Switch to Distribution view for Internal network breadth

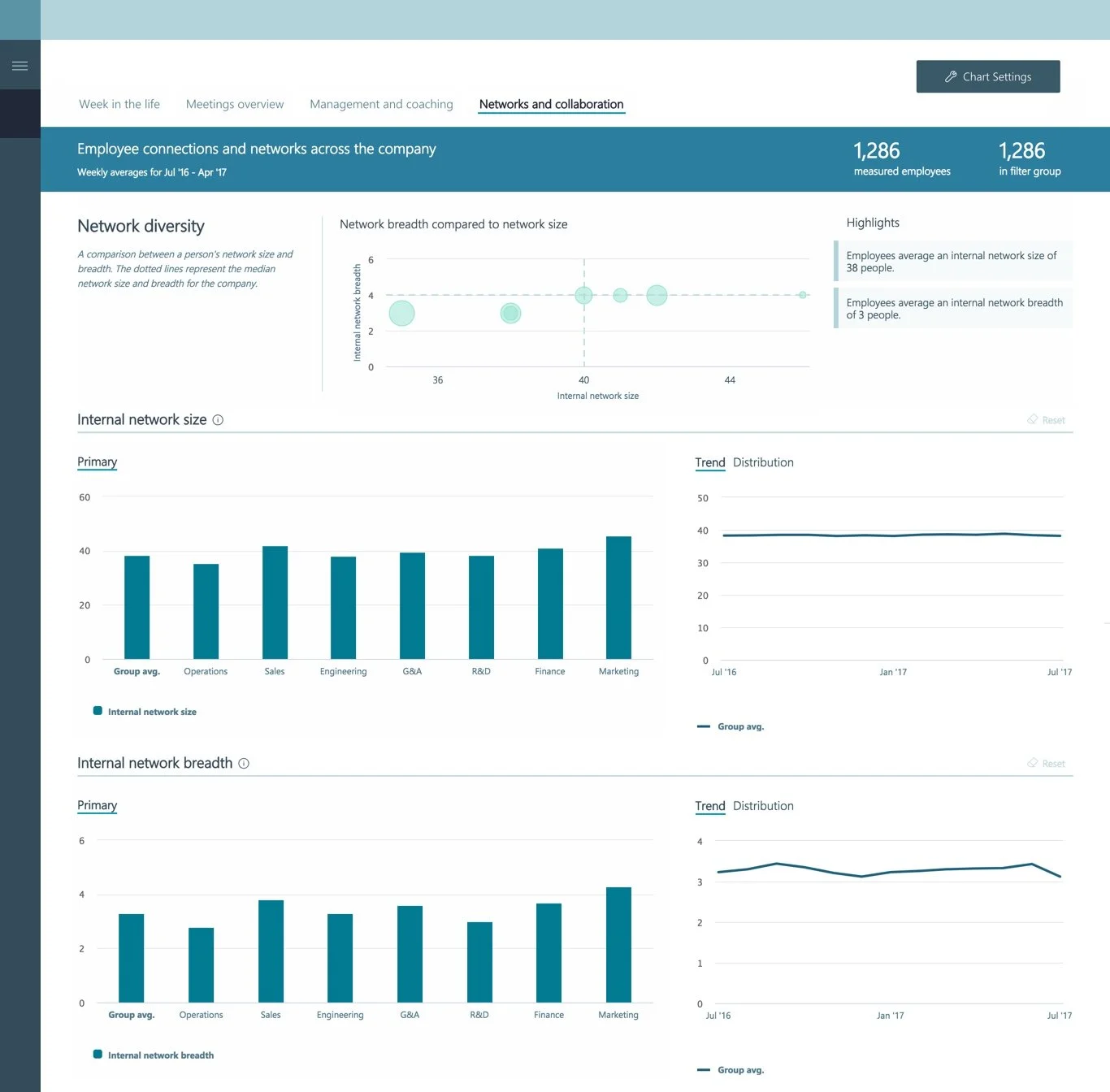[763, 805]
